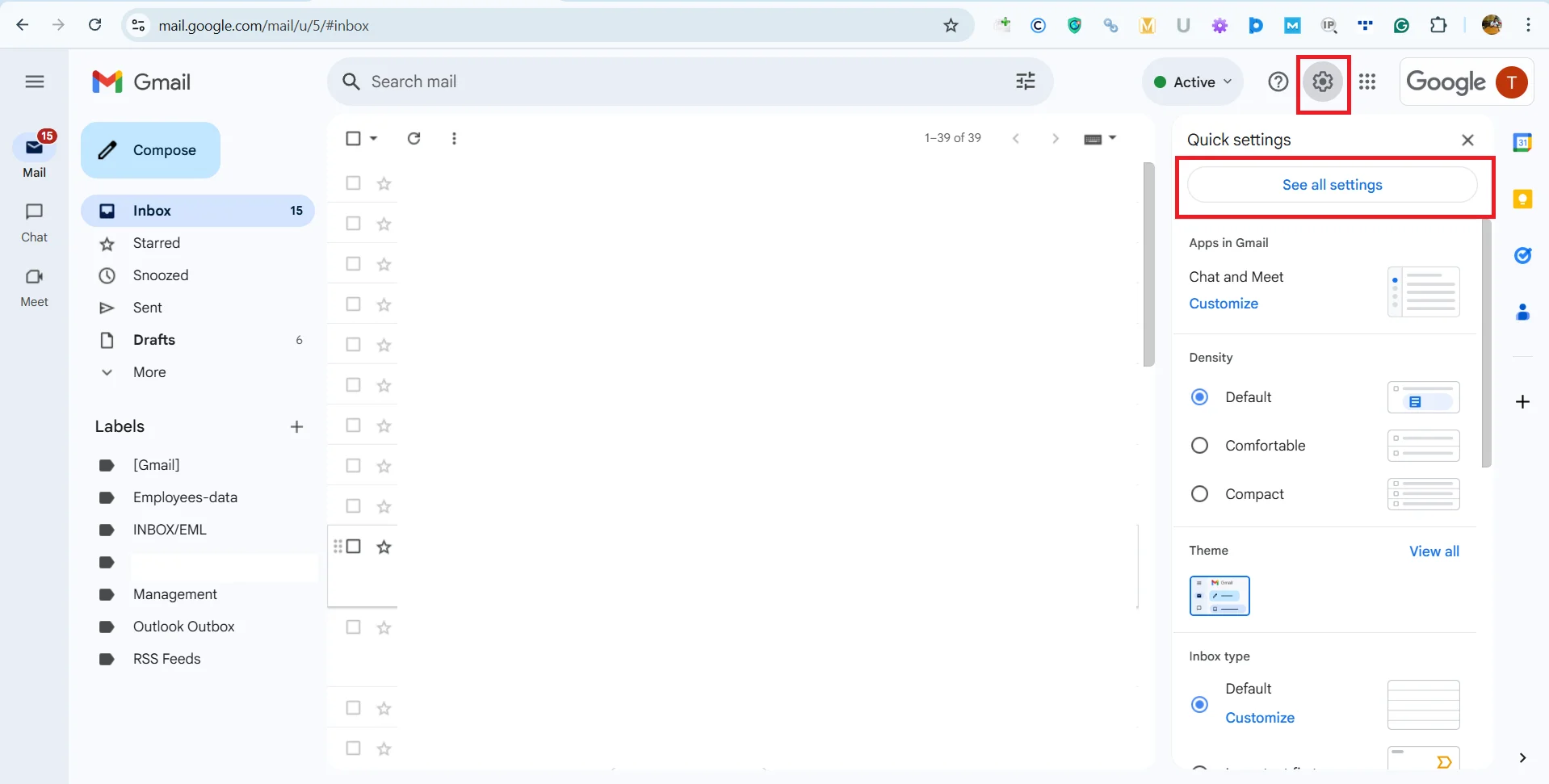Click the Gmail logo
The image size is (1549, 784).
[141, 82]
